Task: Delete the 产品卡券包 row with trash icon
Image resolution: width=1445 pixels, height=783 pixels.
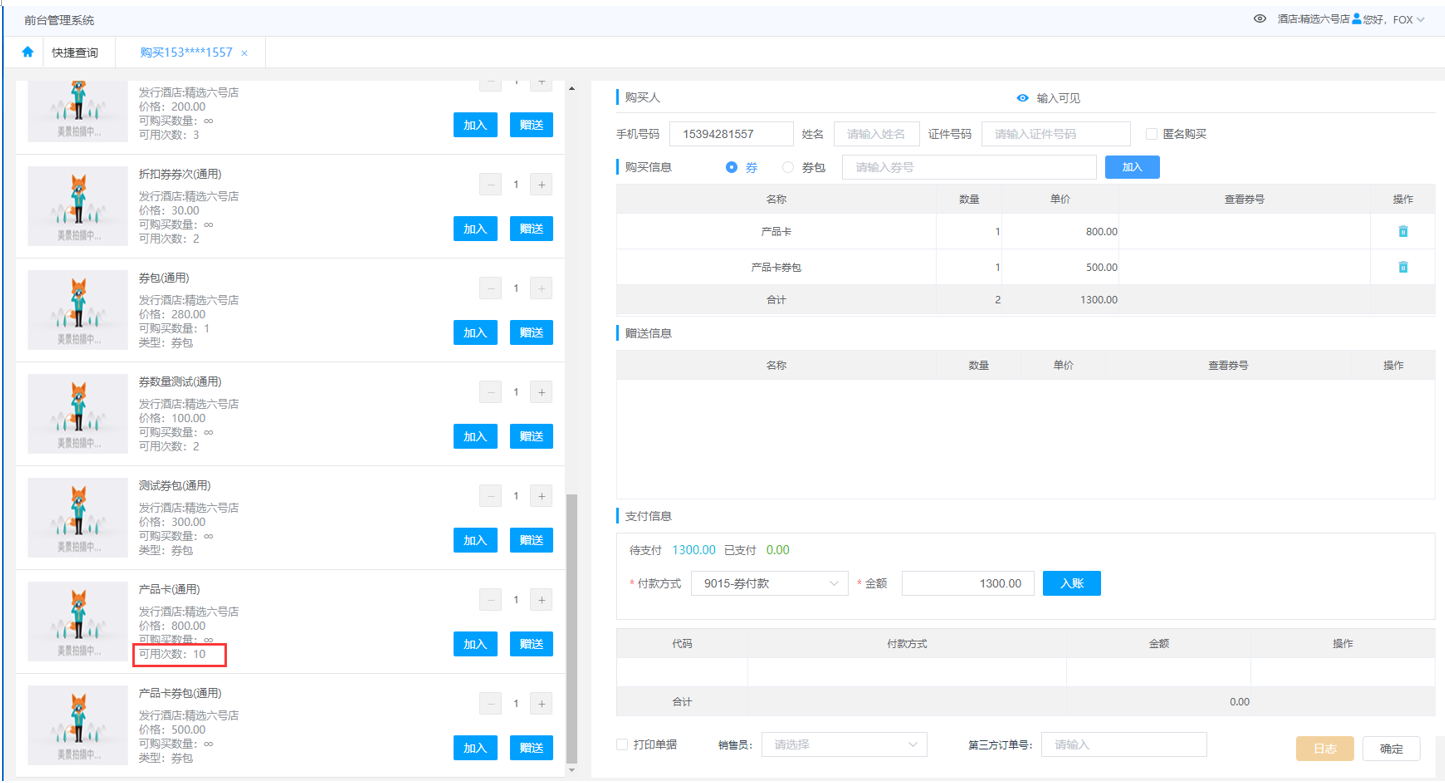Action: (1402, 267)
